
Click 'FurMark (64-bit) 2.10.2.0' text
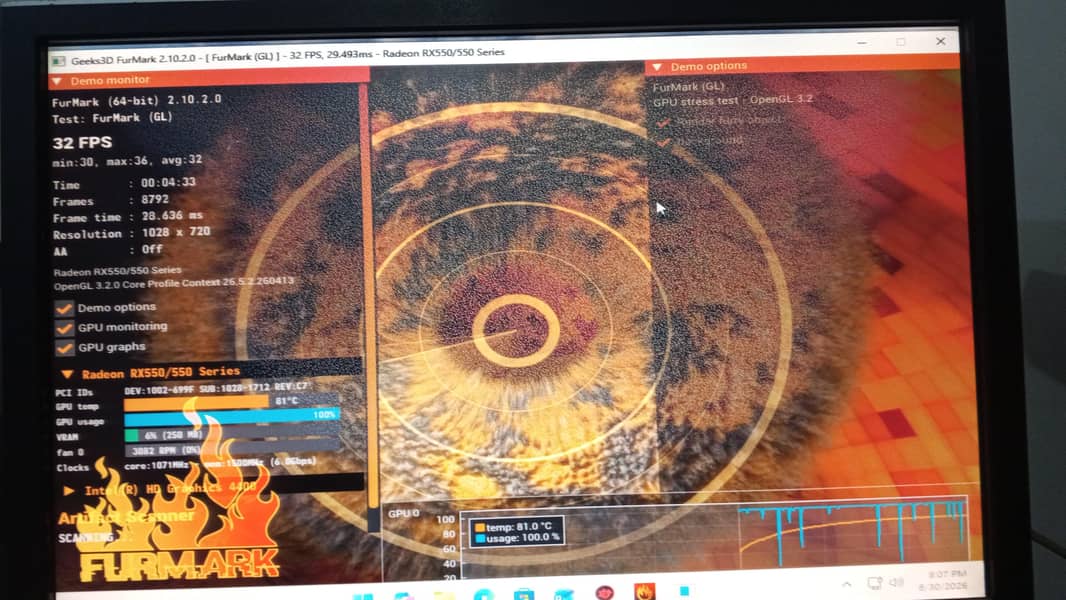click(x=137, y=101)
